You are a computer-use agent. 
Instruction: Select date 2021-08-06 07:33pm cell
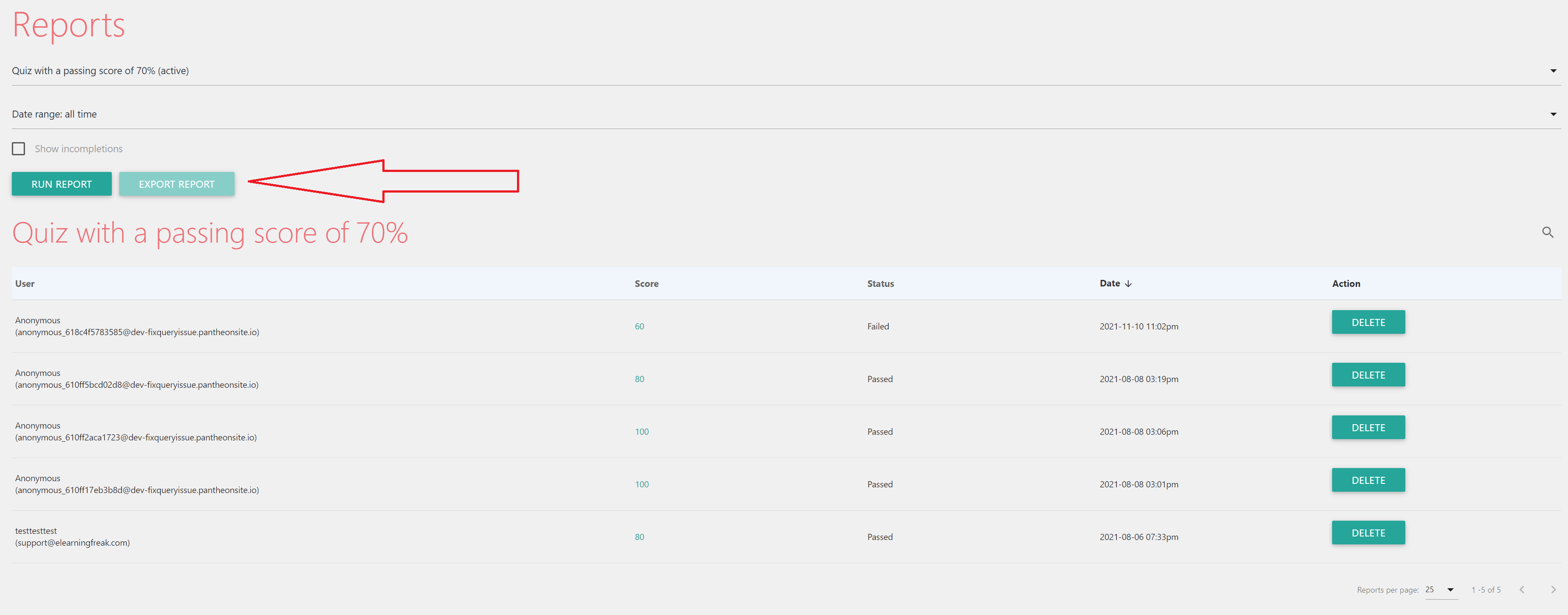pyautogui.click(x=1139, y=537)
